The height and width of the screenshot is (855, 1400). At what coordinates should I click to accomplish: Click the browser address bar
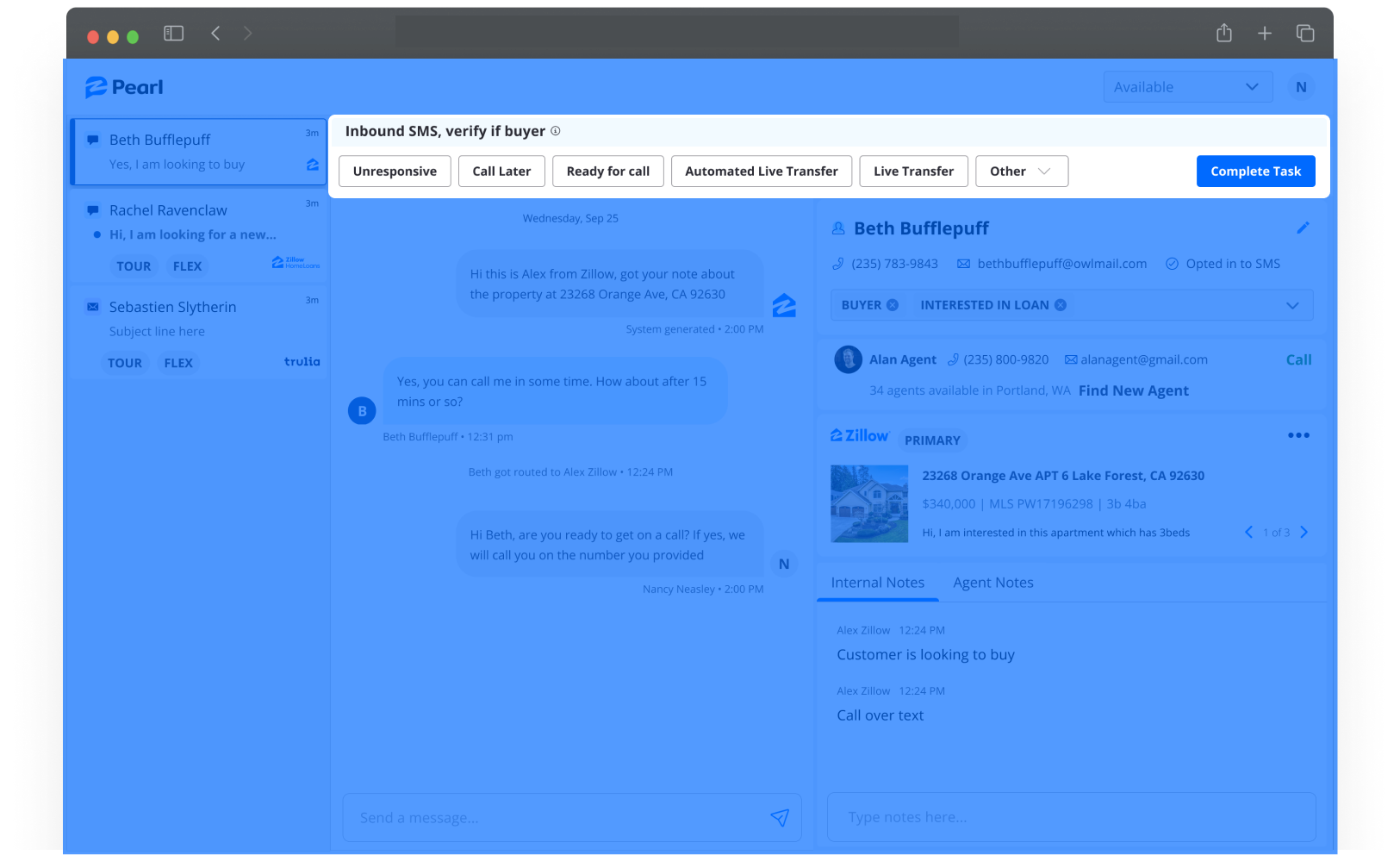coord(677,33)
